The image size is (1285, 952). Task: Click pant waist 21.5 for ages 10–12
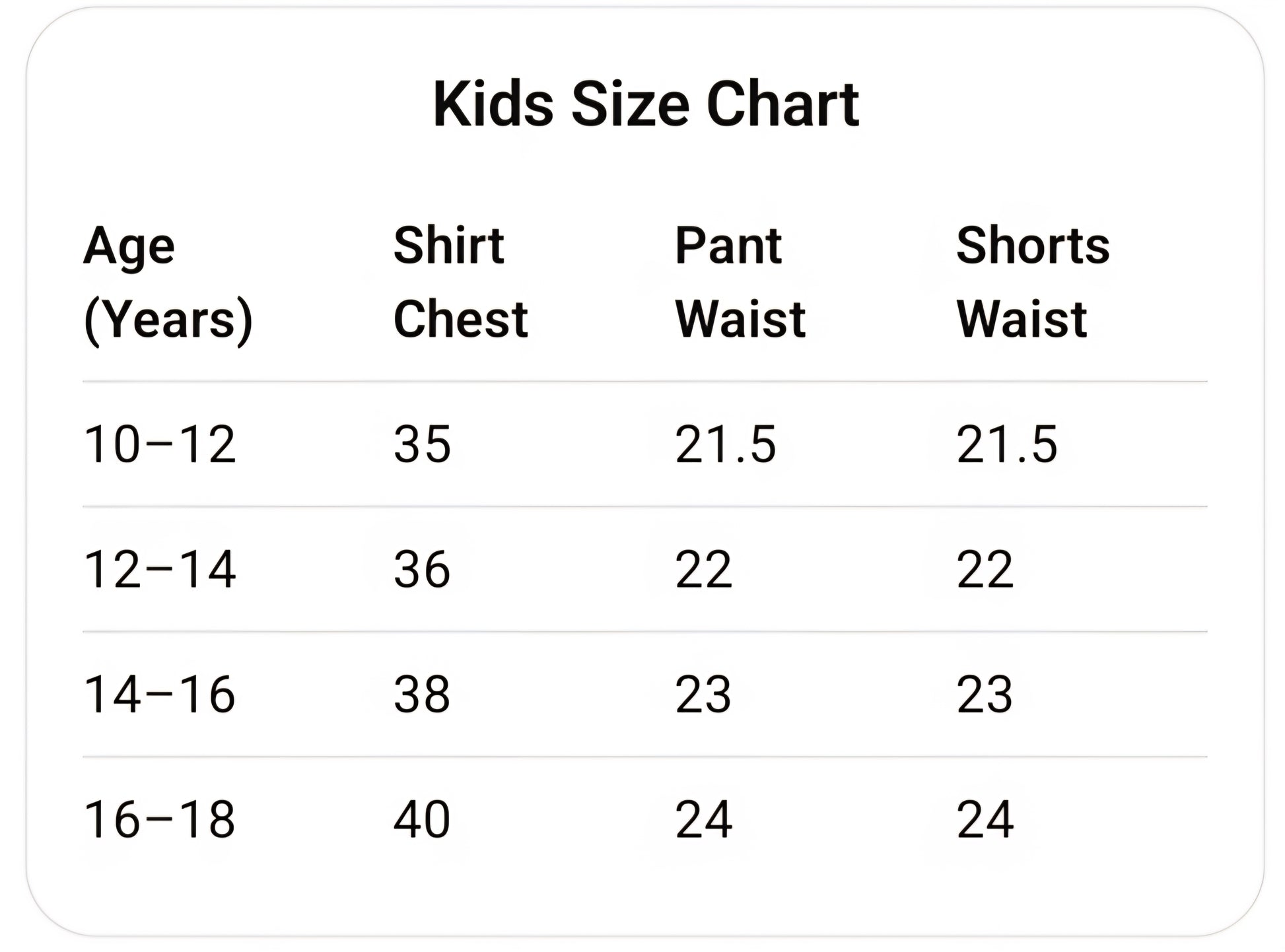726,444
